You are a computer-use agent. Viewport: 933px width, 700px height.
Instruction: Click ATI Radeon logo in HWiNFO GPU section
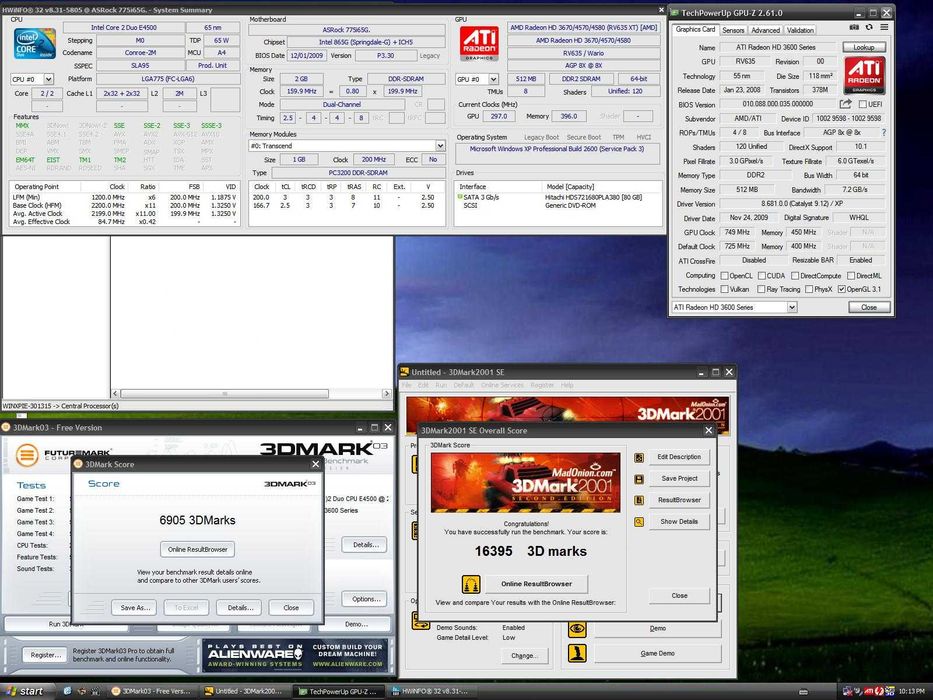pos(478,43)
